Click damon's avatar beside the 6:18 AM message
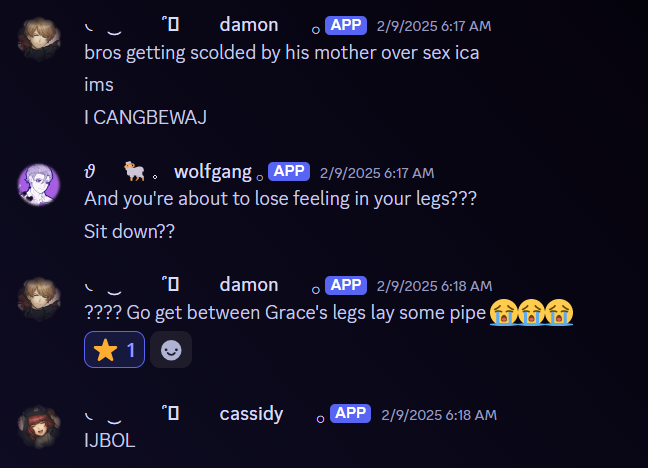The height and width of the screenshot is (468, 648). click(39, 299)
